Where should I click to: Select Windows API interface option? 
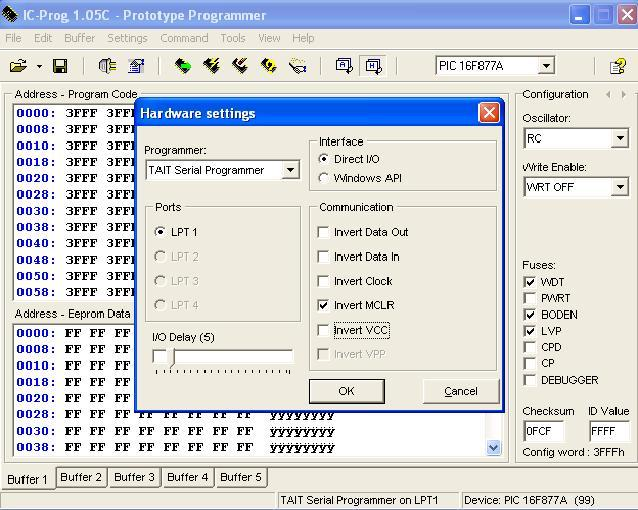[x=323, y=178]
